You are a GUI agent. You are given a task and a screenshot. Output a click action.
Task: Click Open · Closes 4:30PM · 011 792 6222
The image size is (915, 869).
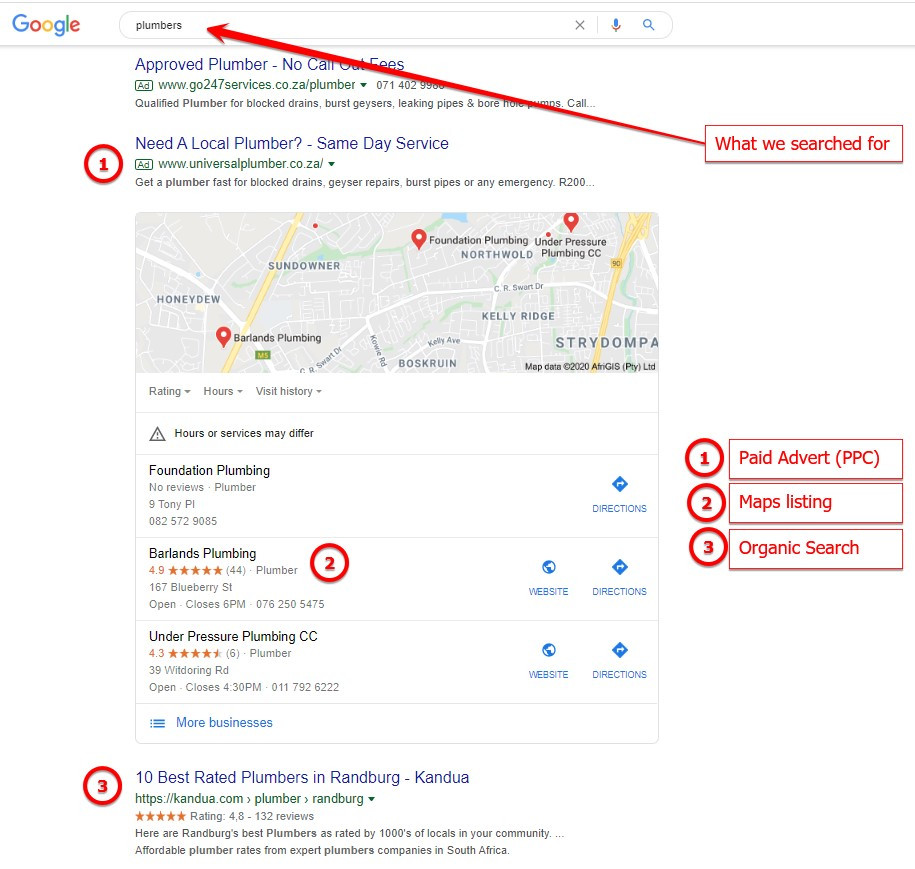[243, 687]
